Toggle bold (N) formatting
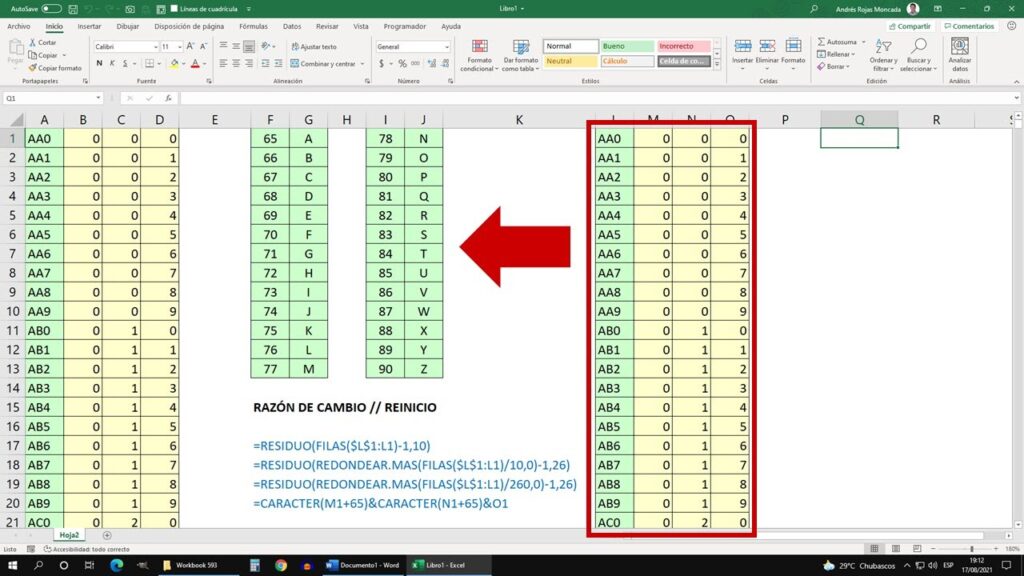 (x=99, y=64)
